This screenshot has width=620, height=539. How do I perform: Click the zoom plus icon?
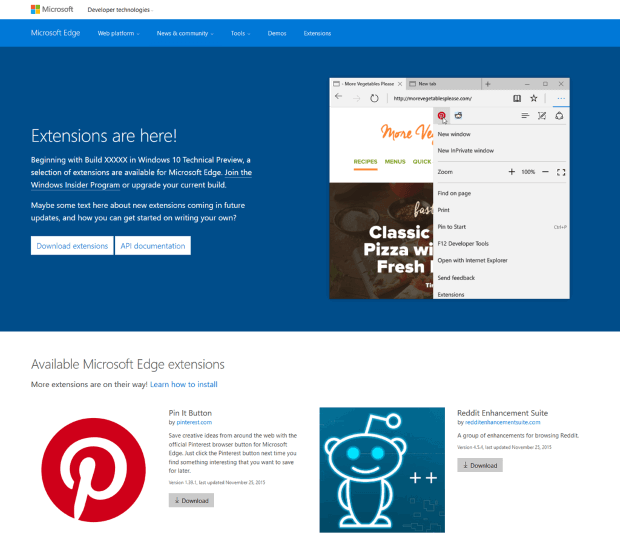click(512, 172)
